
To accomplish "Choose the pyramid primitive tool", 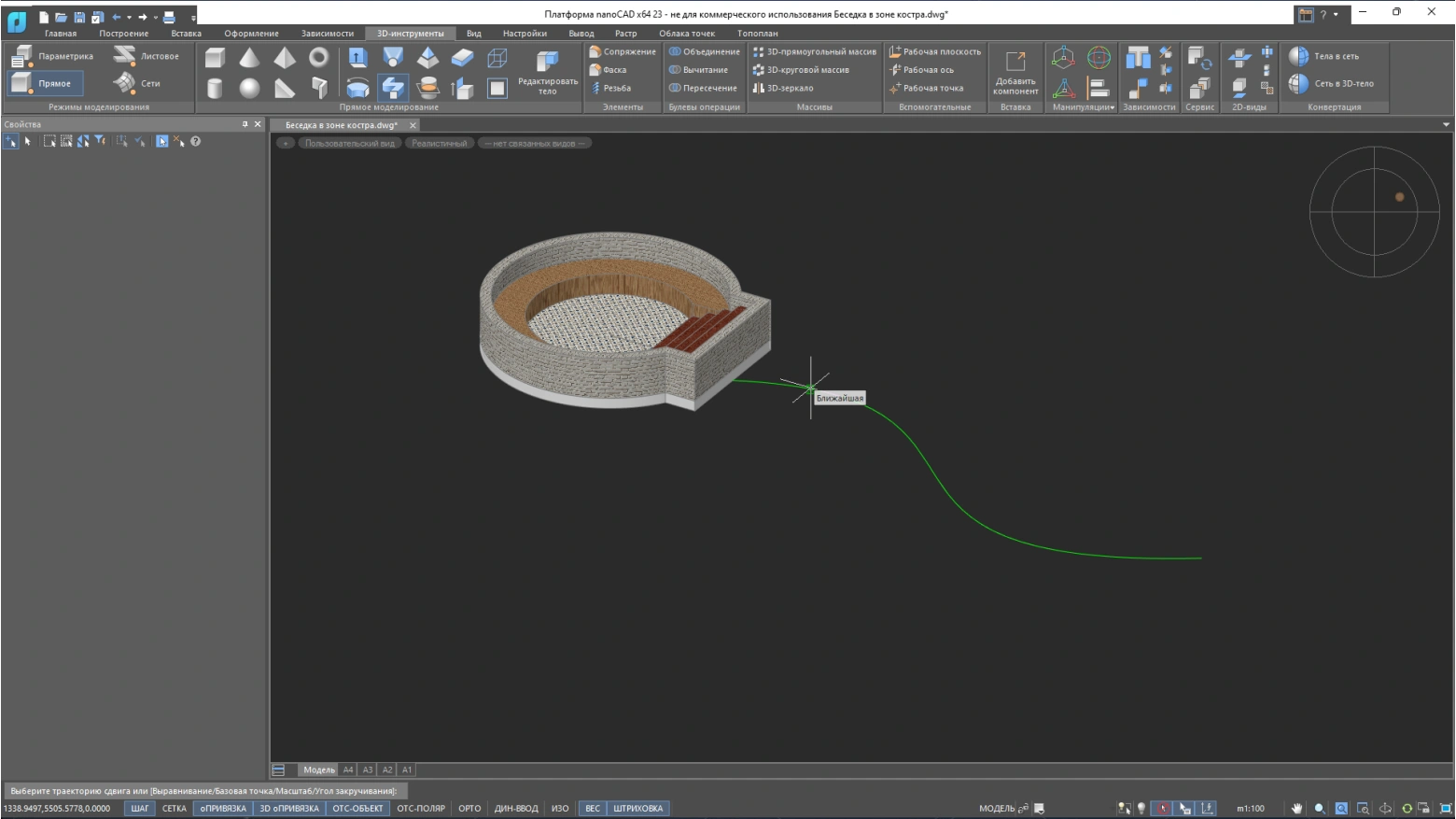I will point(285,58).
